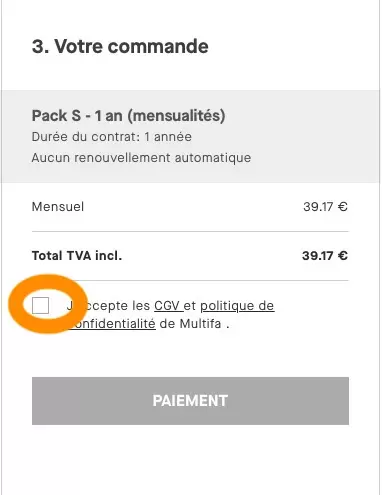Click the PAIEMENT button
Image resolution: width=382 pixels, height=495 pixels.
(190, 401)
